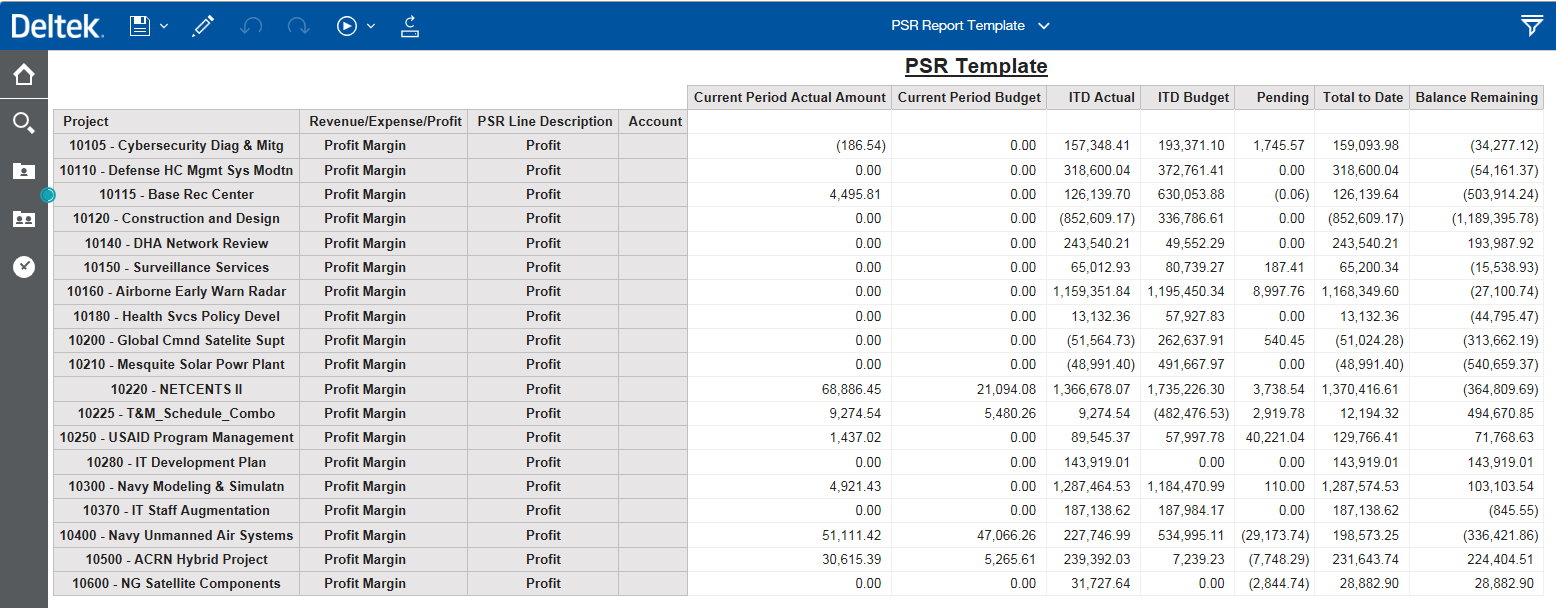Go to Home in the sidebar
1556x608 pixels.
(24, 74)
